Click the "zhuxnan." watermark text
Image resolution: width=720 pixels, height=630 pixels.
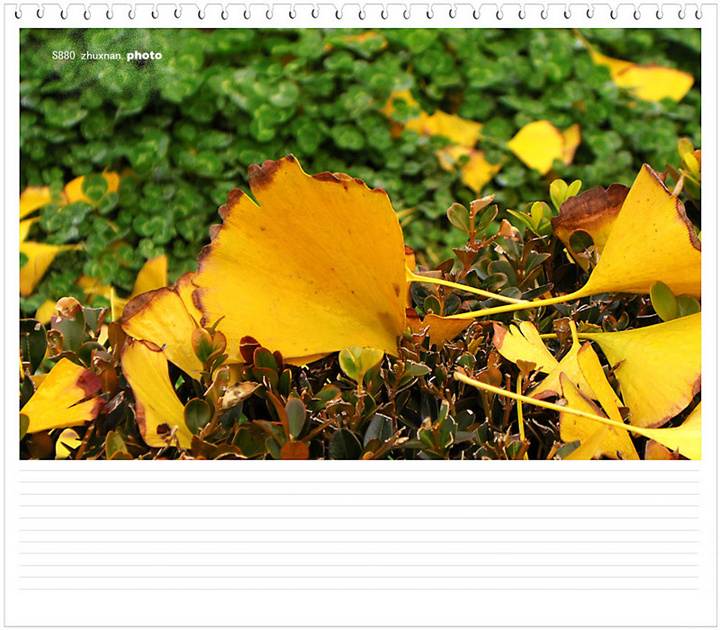(101, 56)
